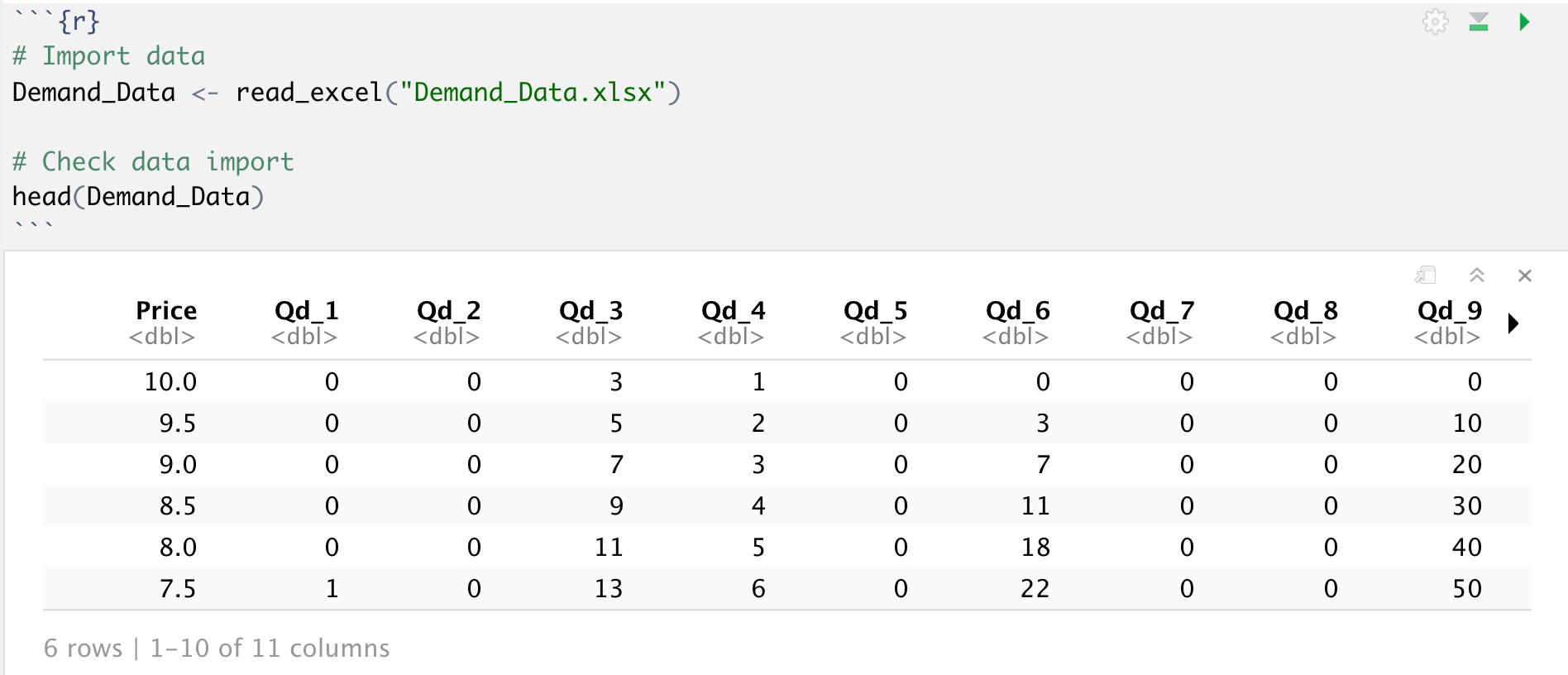Click the Price column header
The width and height of the screenshot is (1568, 675).
coord(165,311)
